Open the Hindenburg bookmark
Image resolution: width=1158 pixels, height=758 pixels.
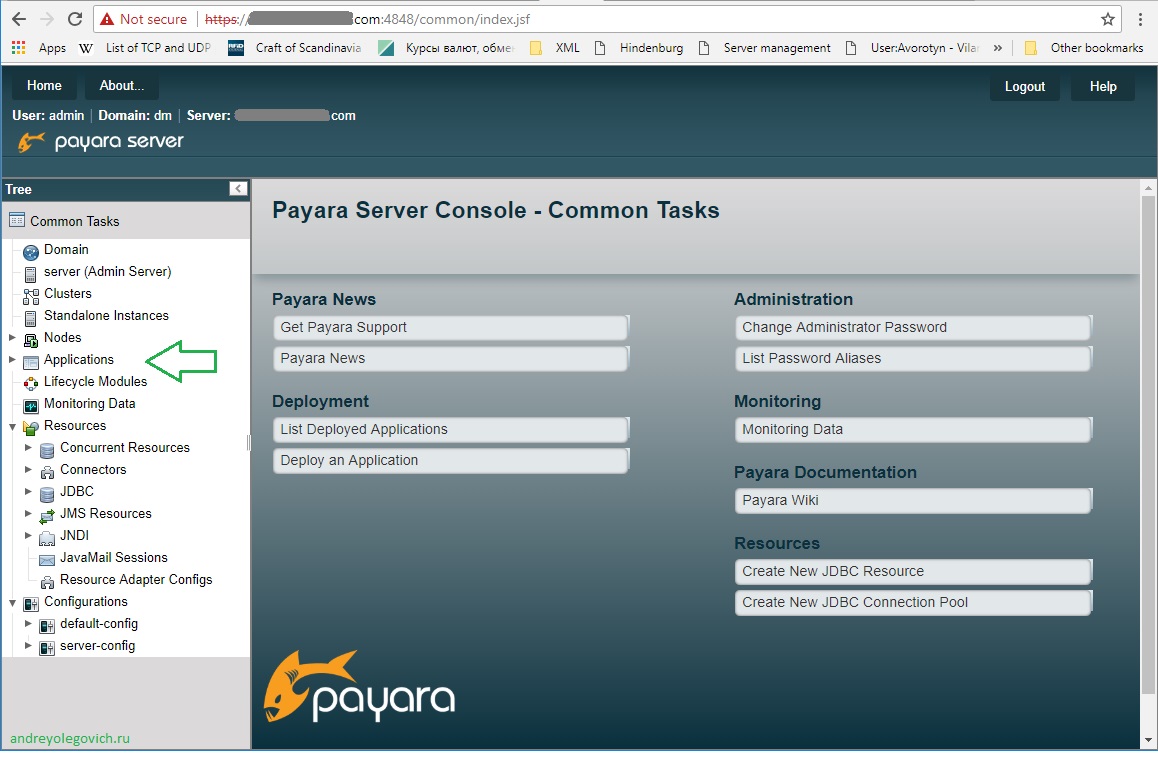click(639, 48)
